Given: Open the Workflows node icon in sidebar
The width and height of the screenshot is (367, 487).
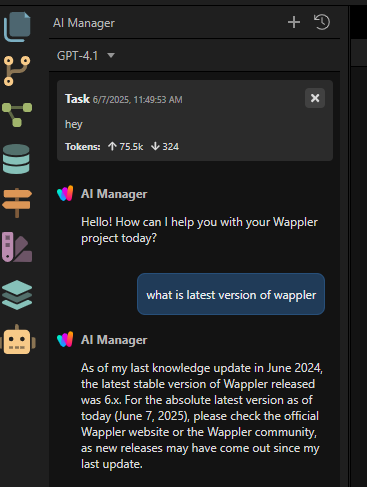Looking at the screenshot, I should 17,115.
